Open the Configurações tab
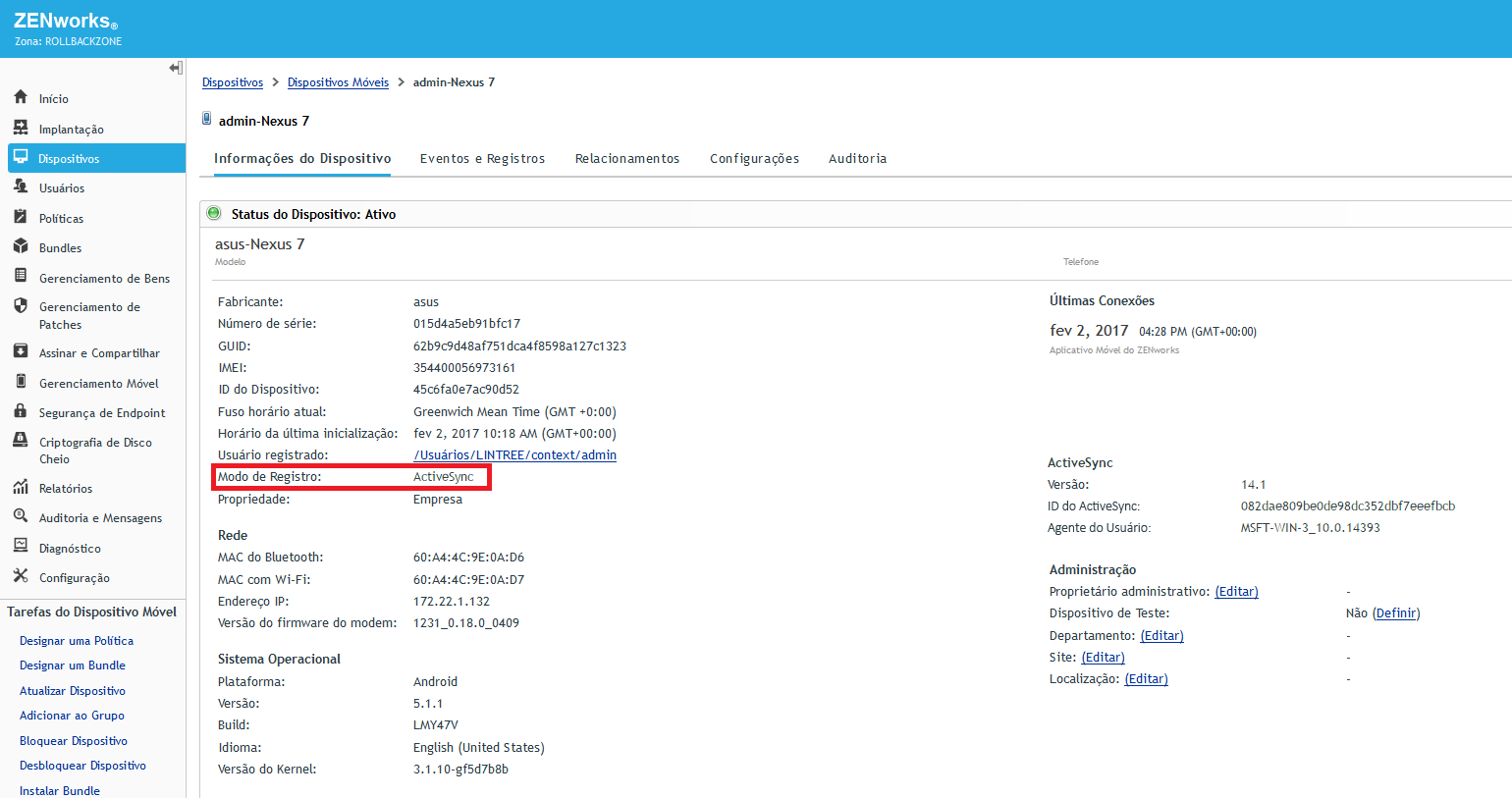 pos(754,158)
